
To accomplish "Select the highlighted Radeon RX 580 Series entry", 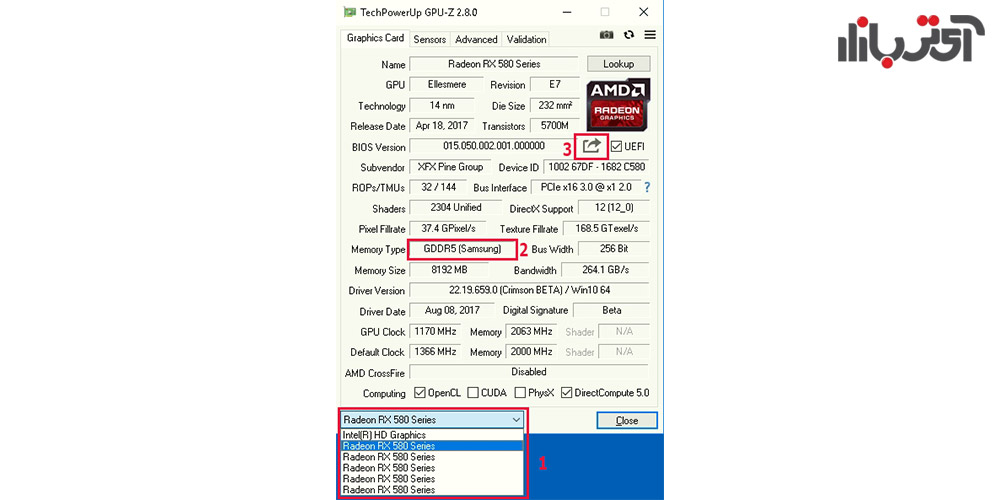I will [432, 446].
